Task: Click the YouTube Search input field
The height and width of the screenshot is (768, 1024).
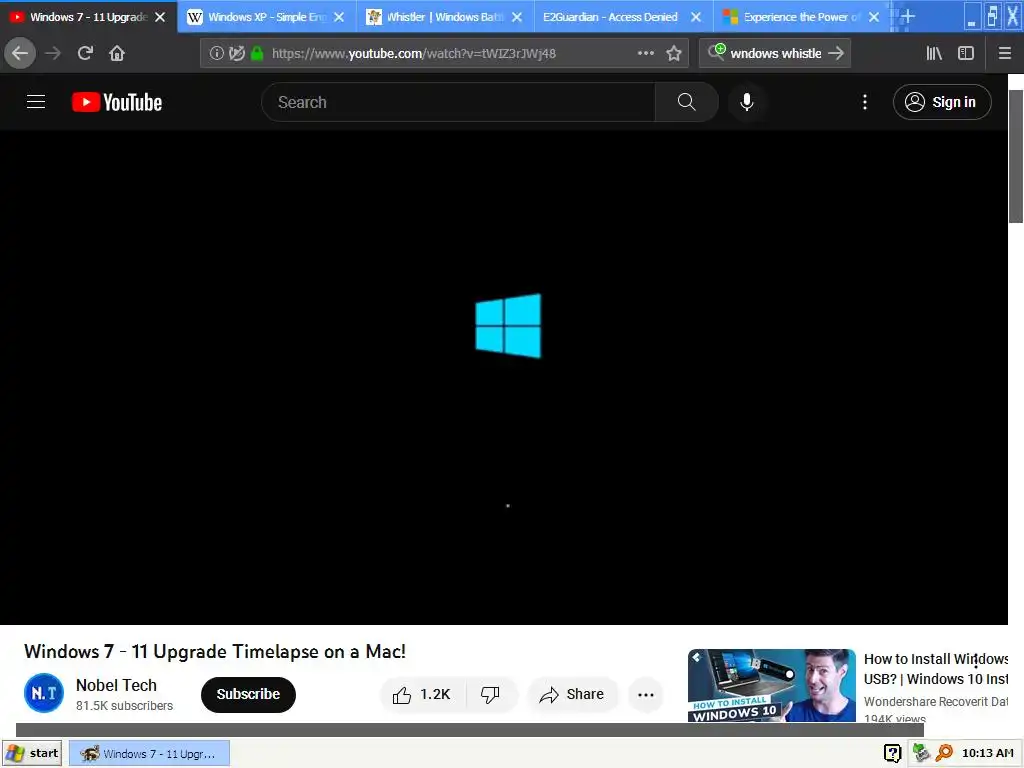Action: (x=458, y=102)
